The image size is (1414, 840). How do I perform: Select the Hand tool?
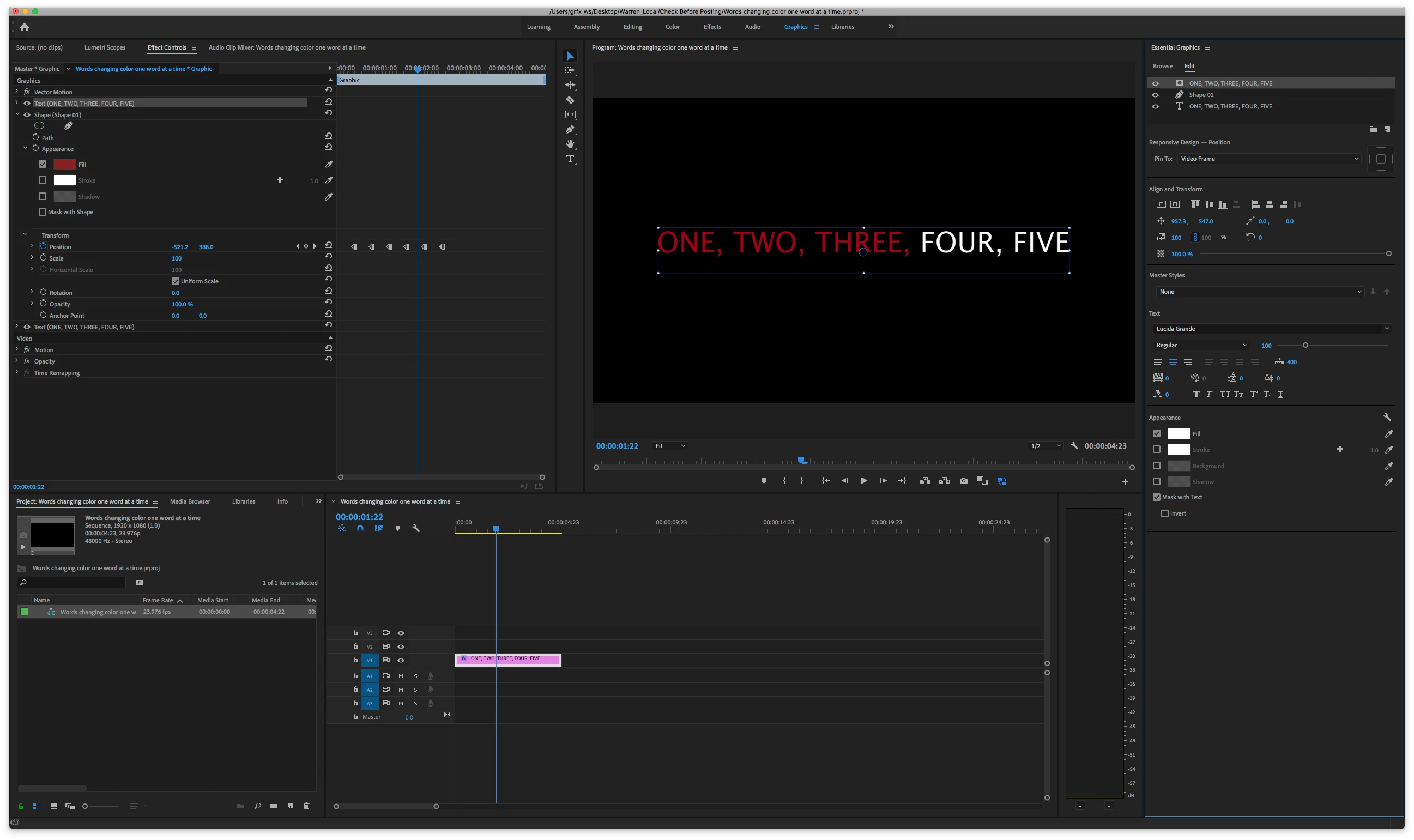click(x=570, y=144)
